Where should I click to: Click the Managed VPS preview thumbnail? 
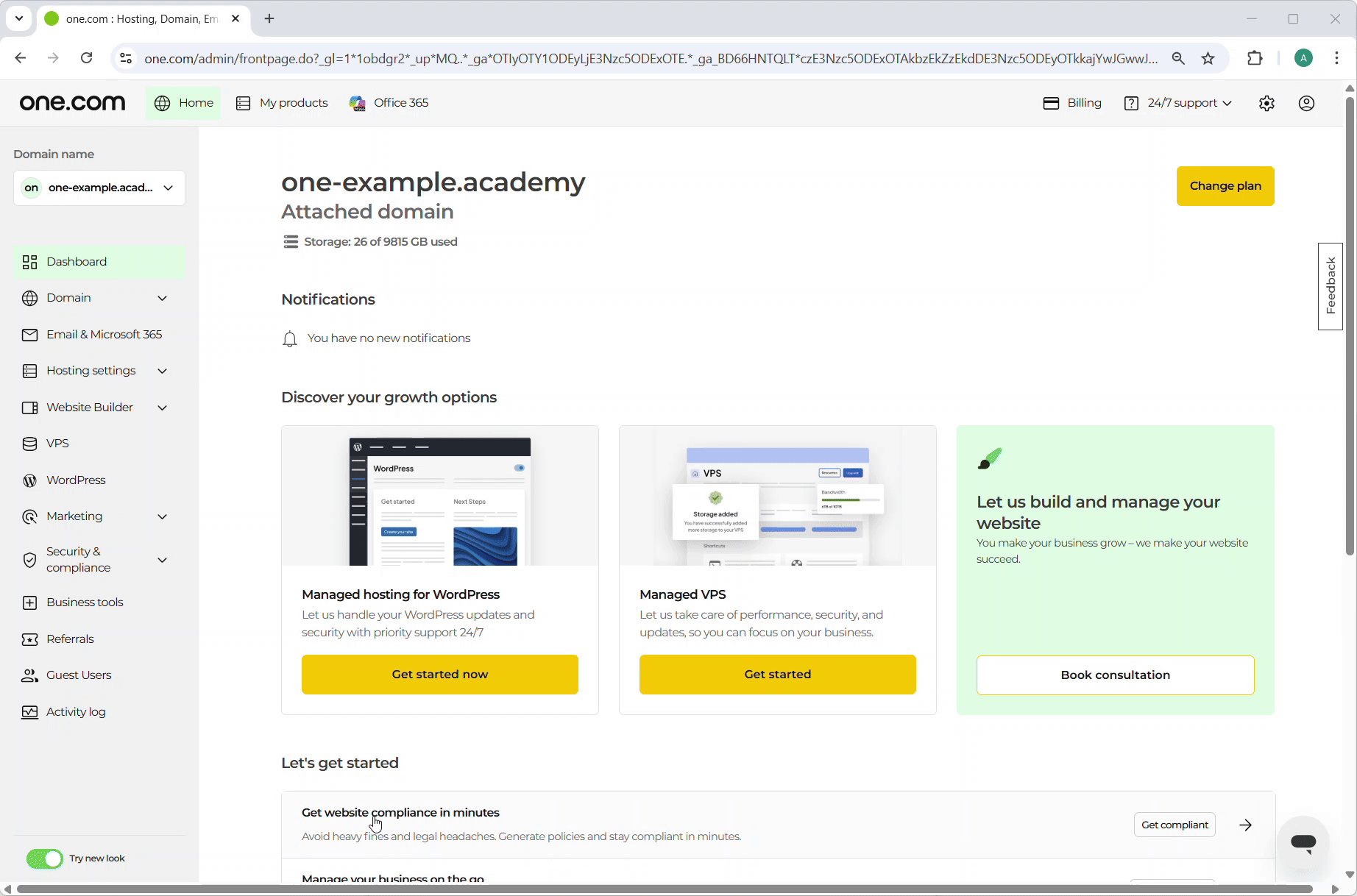click(778, 496)
